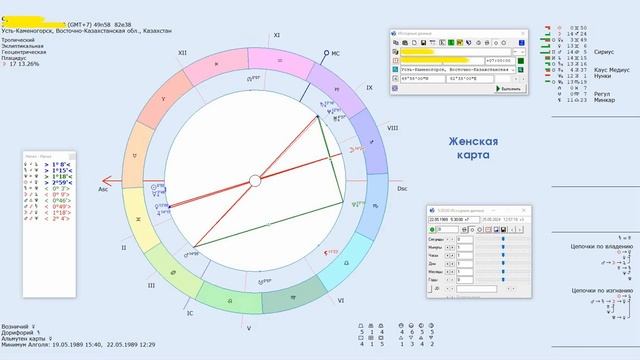Screen dimensions: 640x360
Task: Click the blue icon at the toolbar's right end
Action: [x=522, y=42]
